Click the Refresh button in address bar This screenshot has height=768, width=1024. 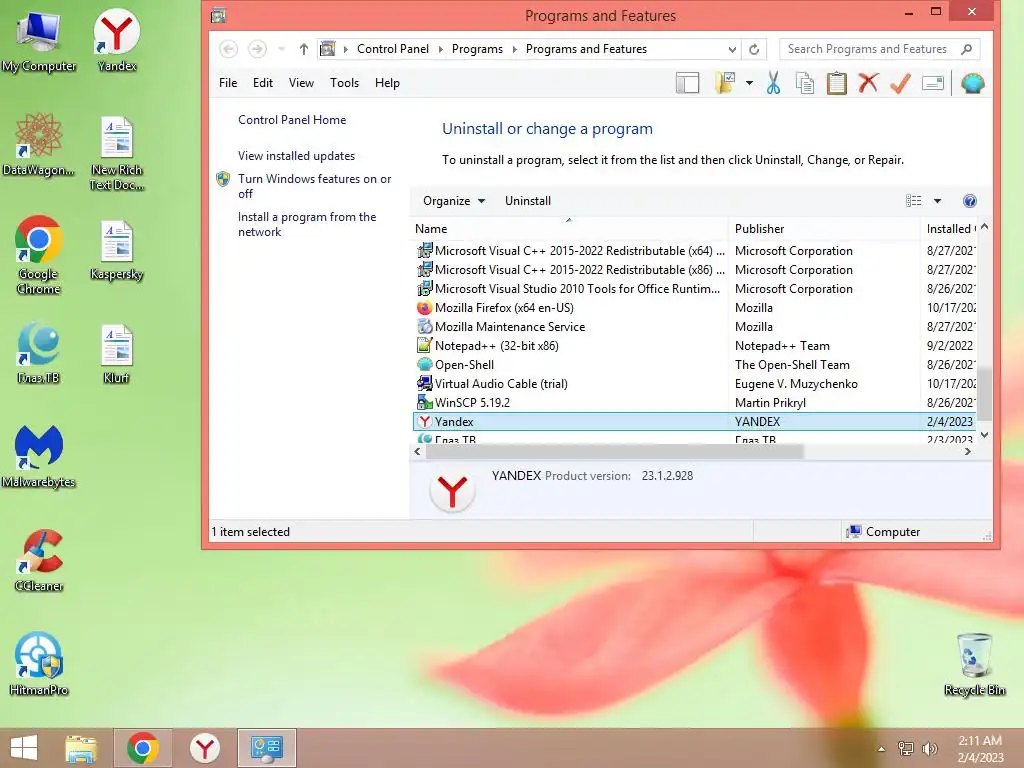pyautogui.click(x=754, y=49)
